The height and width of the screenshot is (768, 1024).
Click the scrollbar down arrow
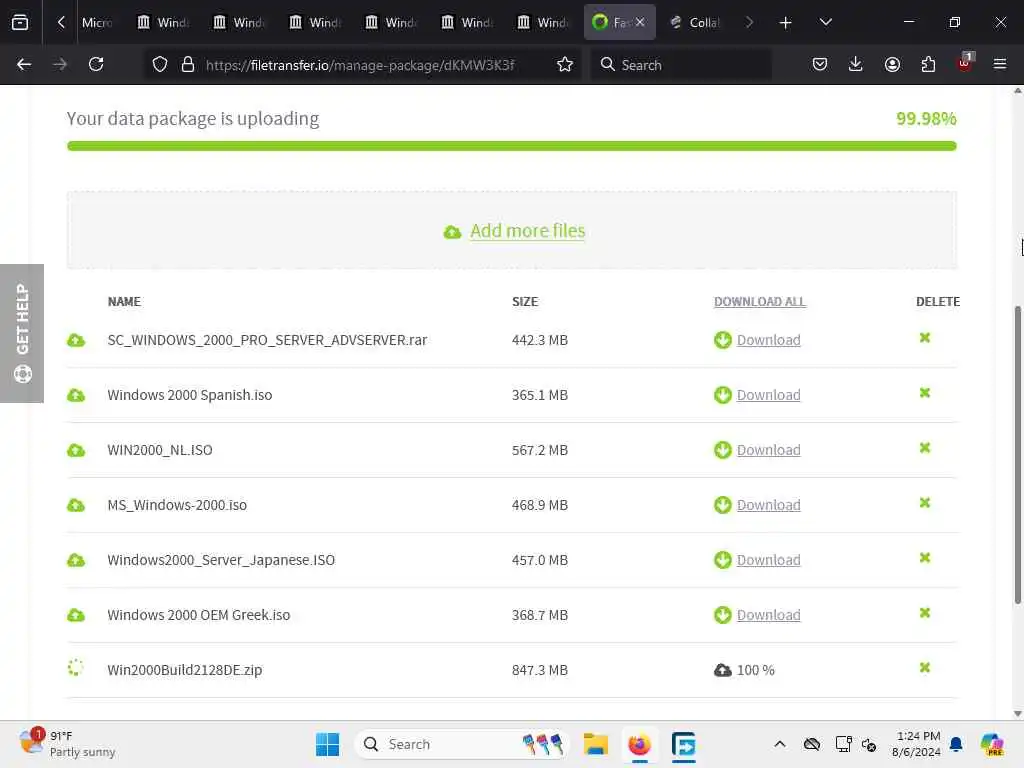(x=1017, y=714)
